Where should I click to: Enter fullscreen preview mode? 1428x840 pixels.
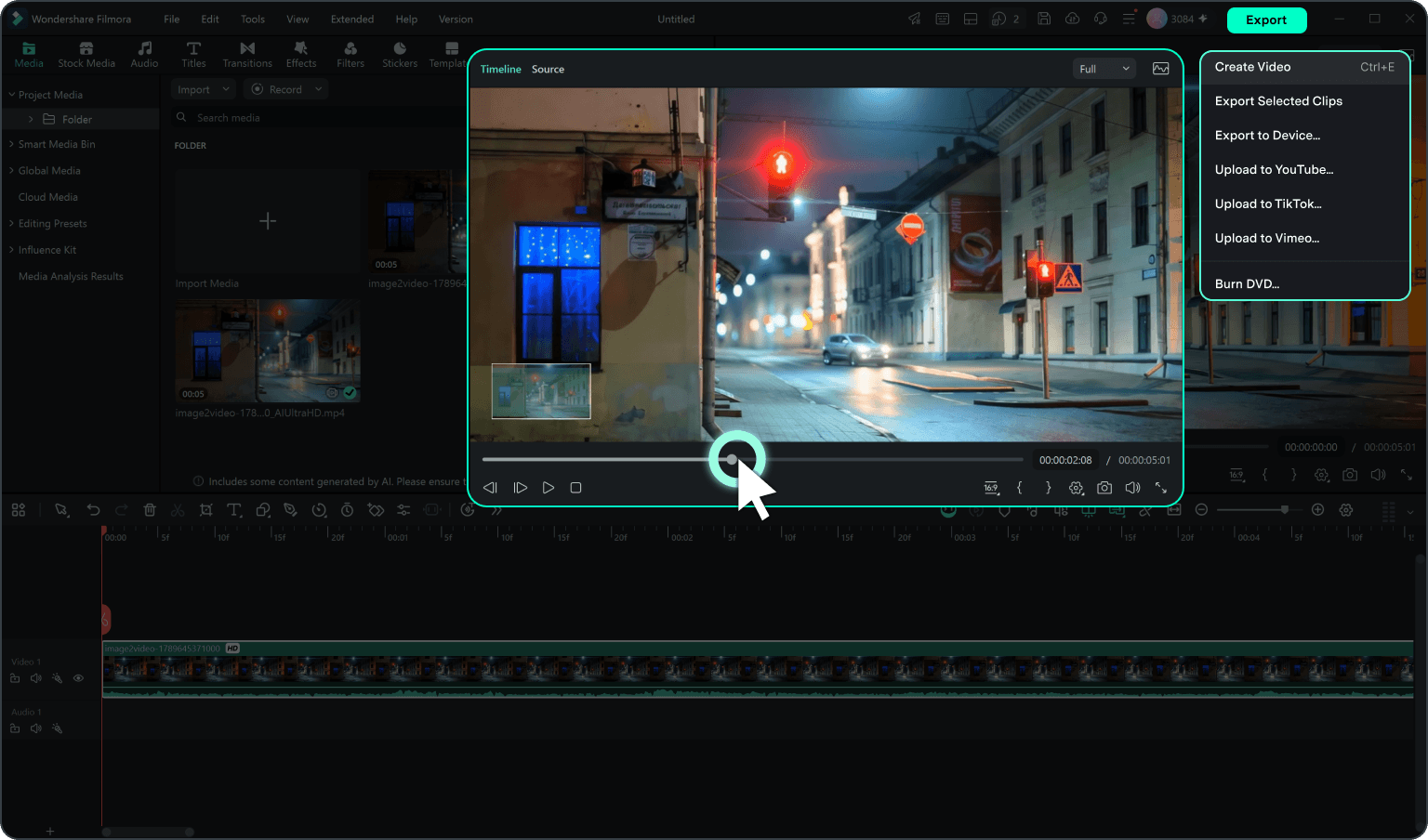click(1161, 488)
